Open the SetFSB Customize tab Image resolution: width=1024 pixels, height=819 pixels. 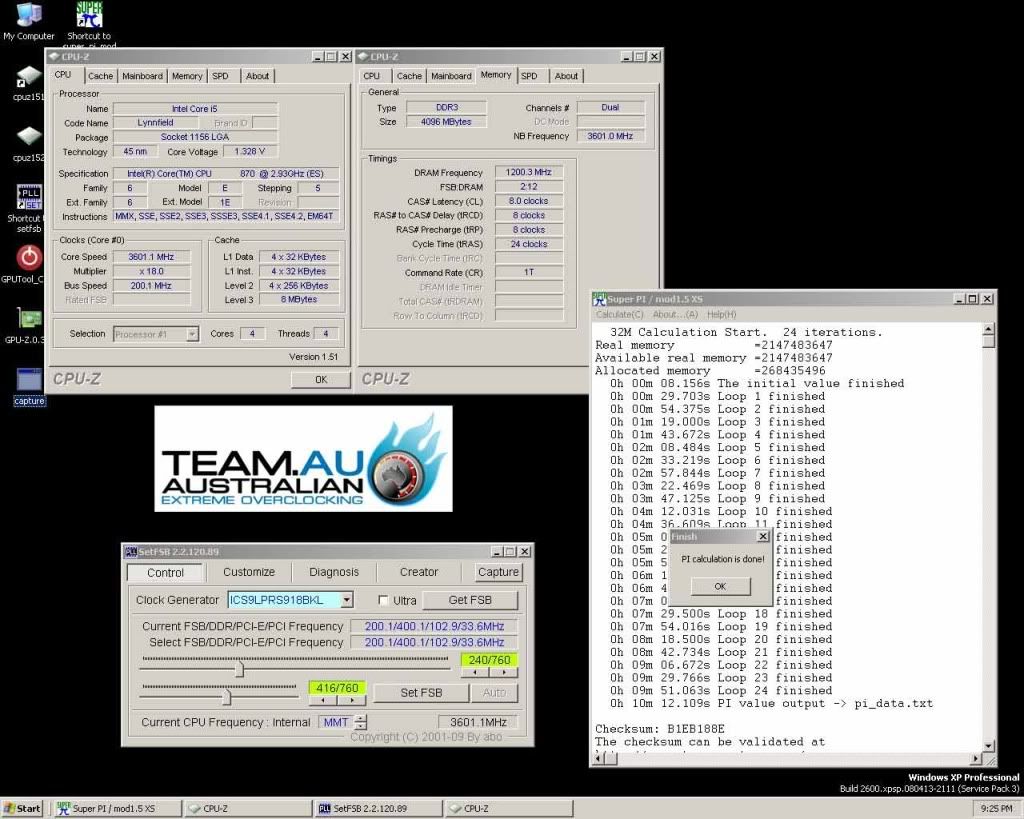249,572
